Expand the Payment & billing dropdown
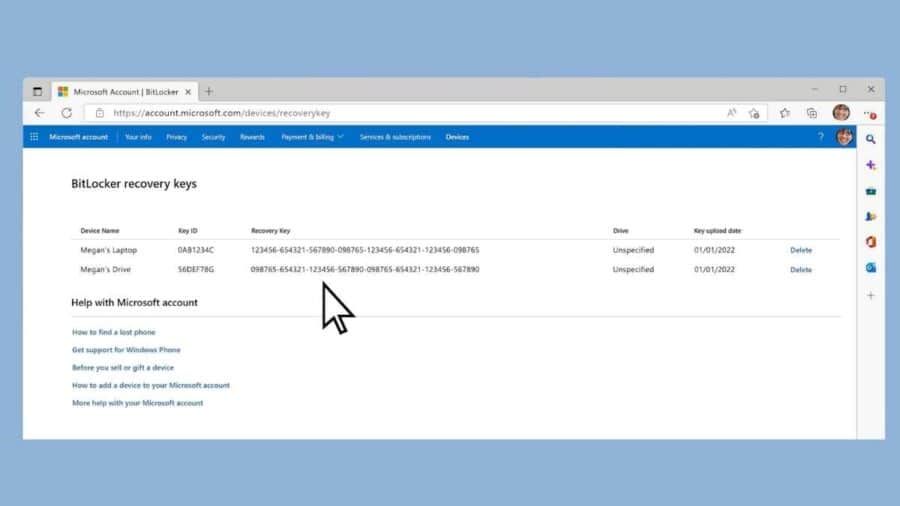900x506 pixels. point(312,137)
